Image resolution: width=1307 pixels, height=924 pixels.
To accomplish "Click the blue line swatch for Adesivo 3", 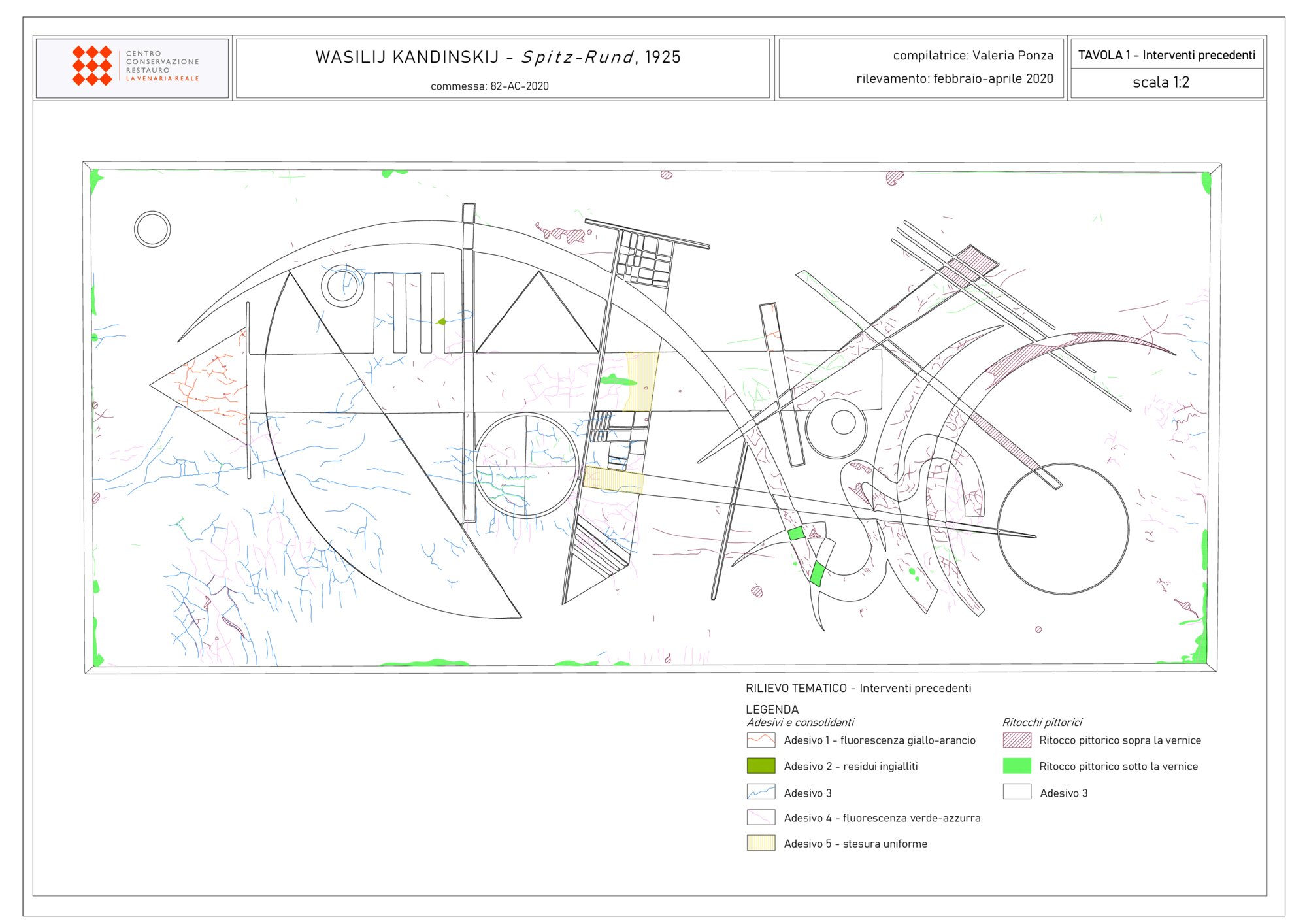I will coord(761,792).
